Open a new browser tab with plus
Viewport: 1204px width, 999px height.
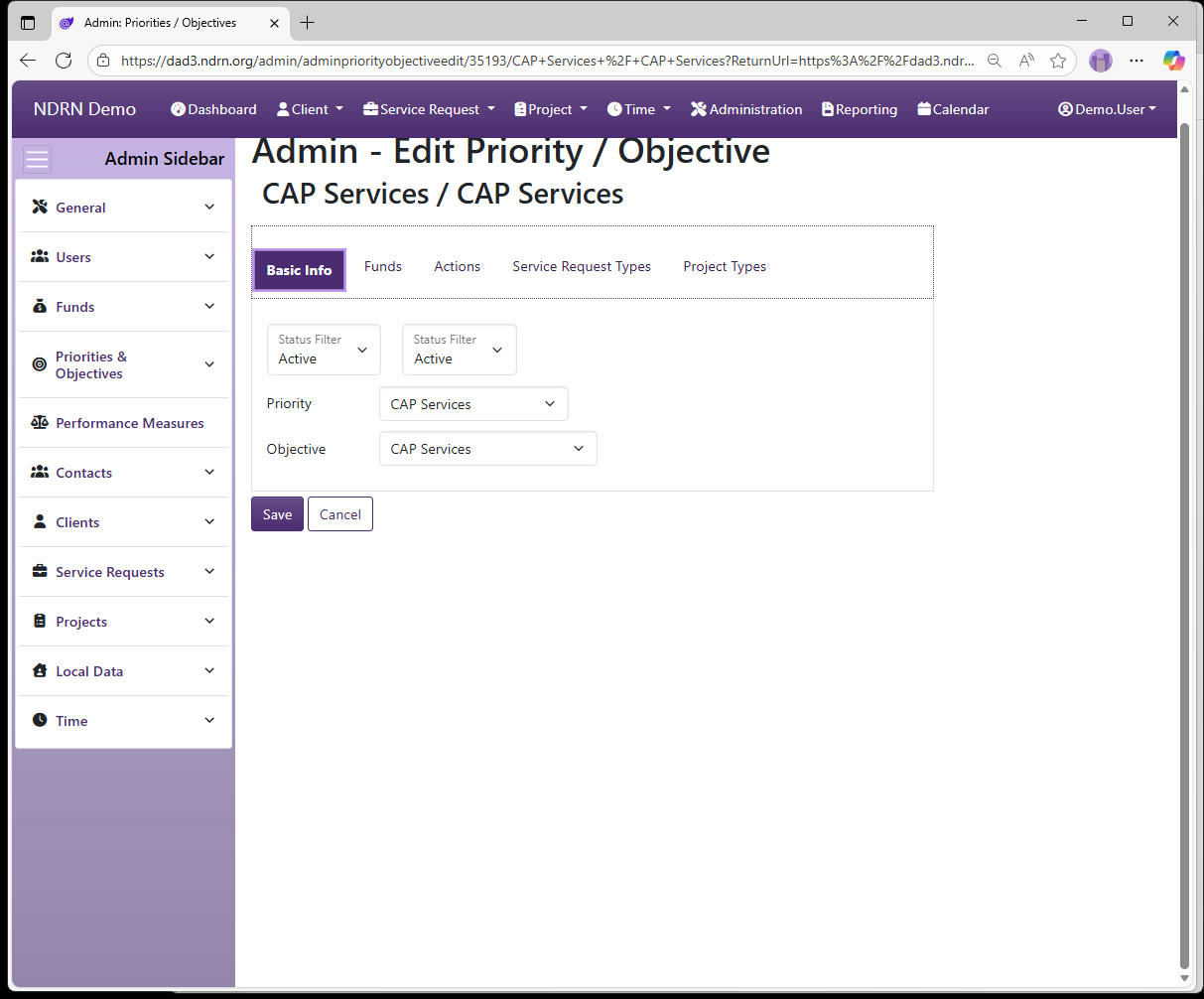pos(308,22)
